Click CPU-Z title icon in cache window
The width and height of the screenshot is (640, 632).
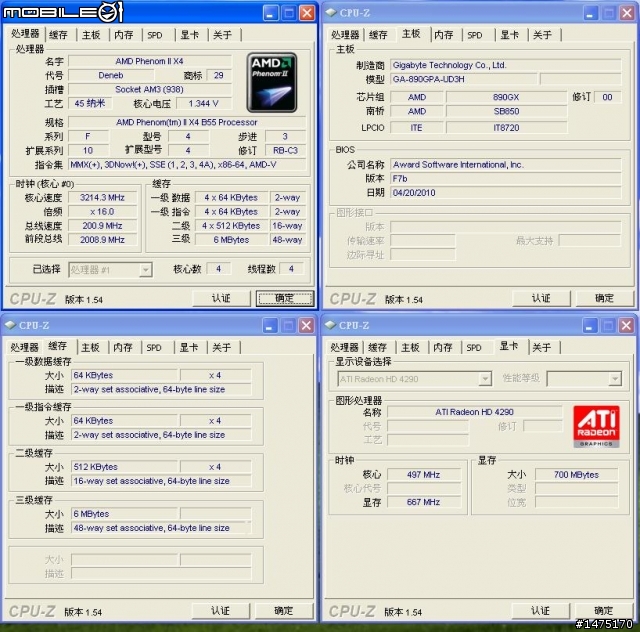(10, 325)
